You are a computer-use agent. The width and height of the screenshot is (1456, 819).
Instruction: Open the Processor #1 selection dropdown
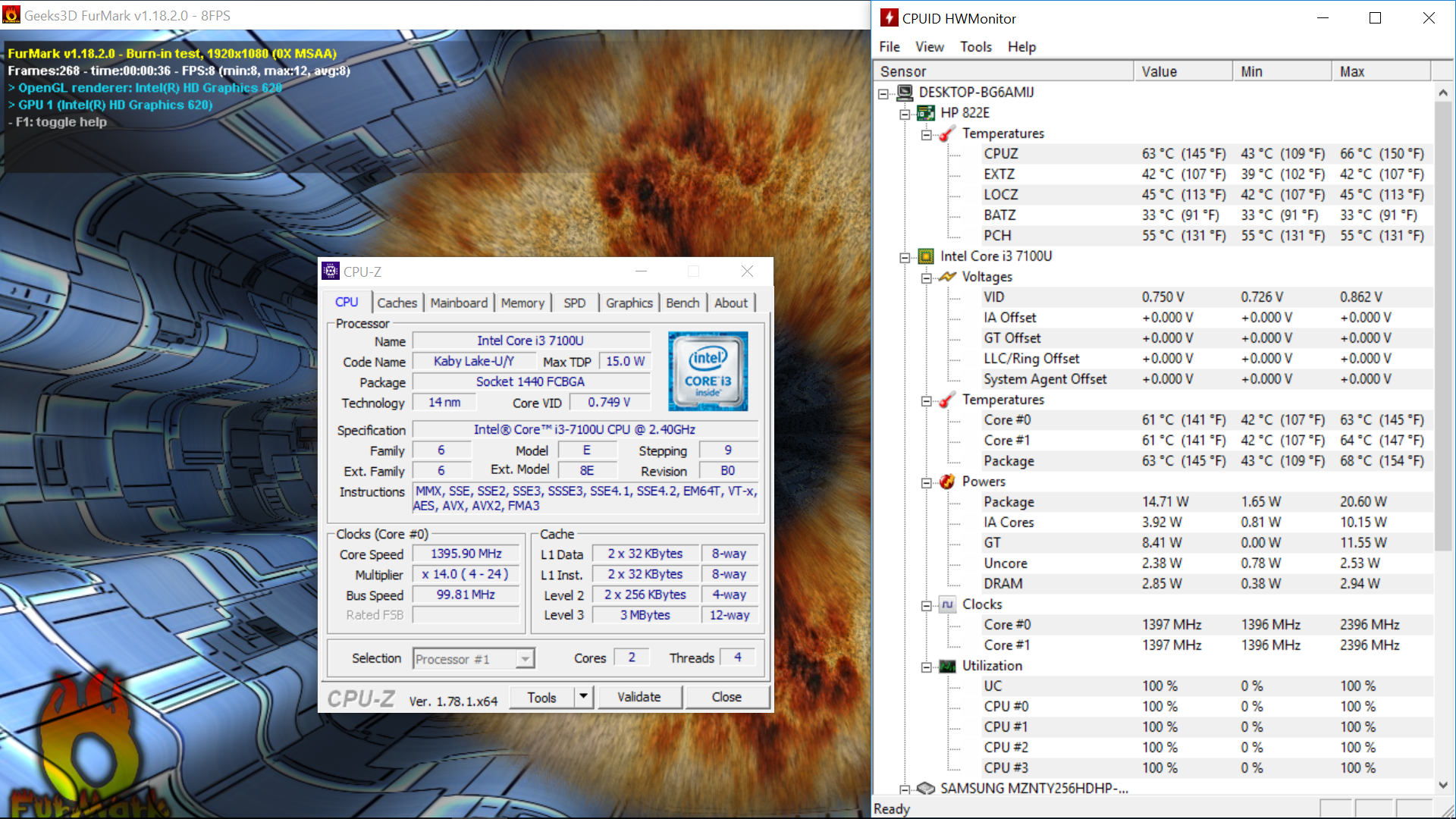(x=525, y=659)
